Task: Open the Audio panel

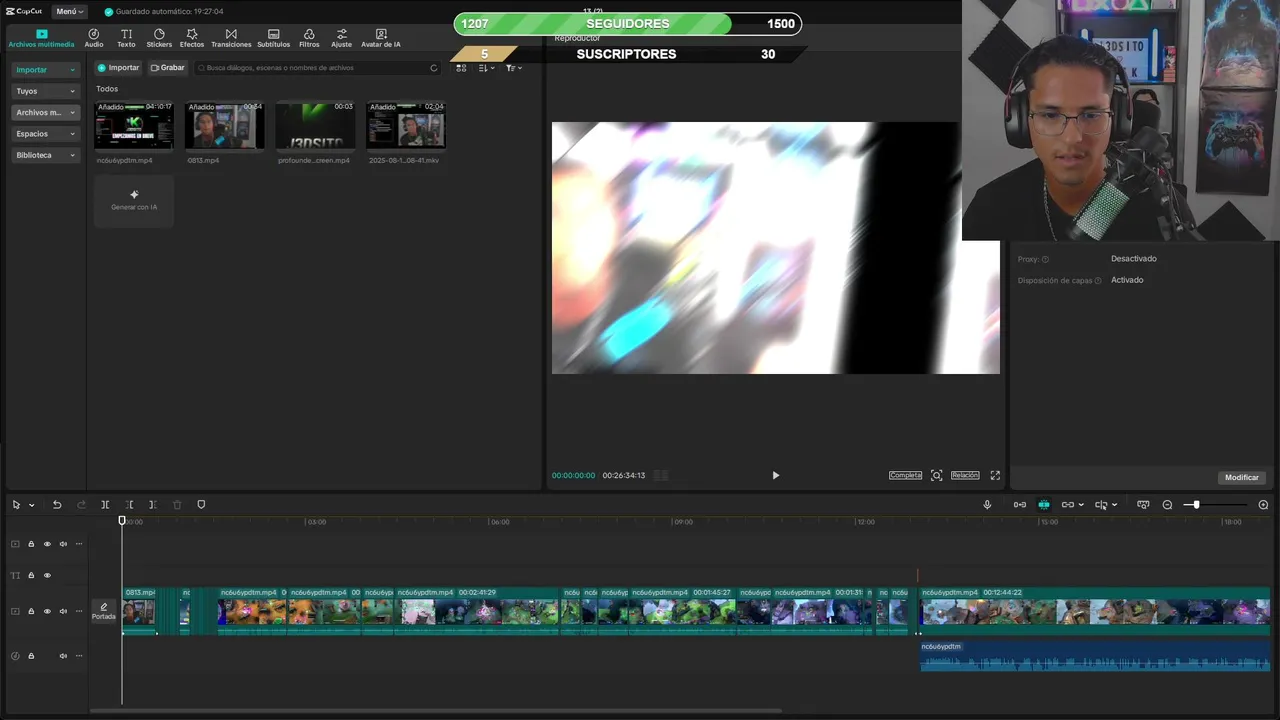Action: pos(94,38)
